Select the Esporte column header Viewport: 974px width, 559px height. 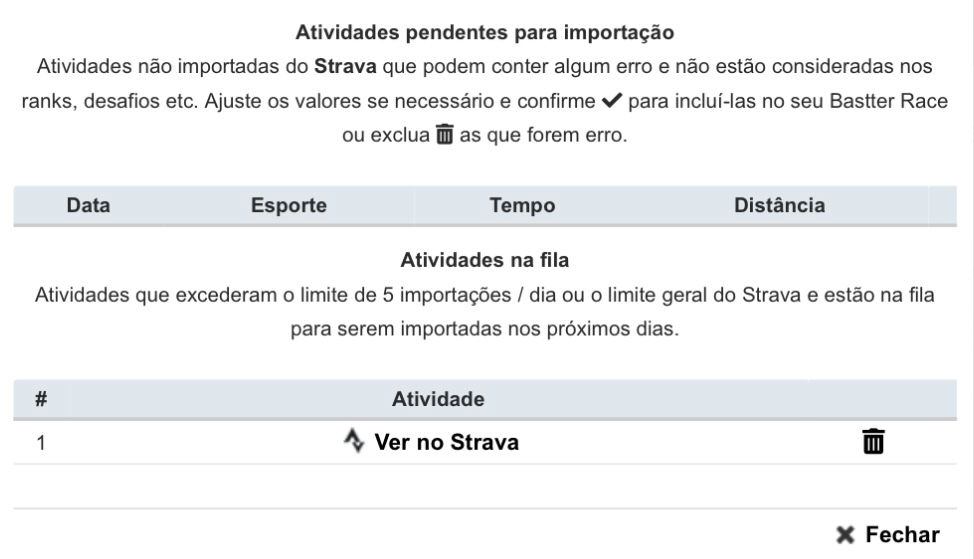tap(289, 206)
